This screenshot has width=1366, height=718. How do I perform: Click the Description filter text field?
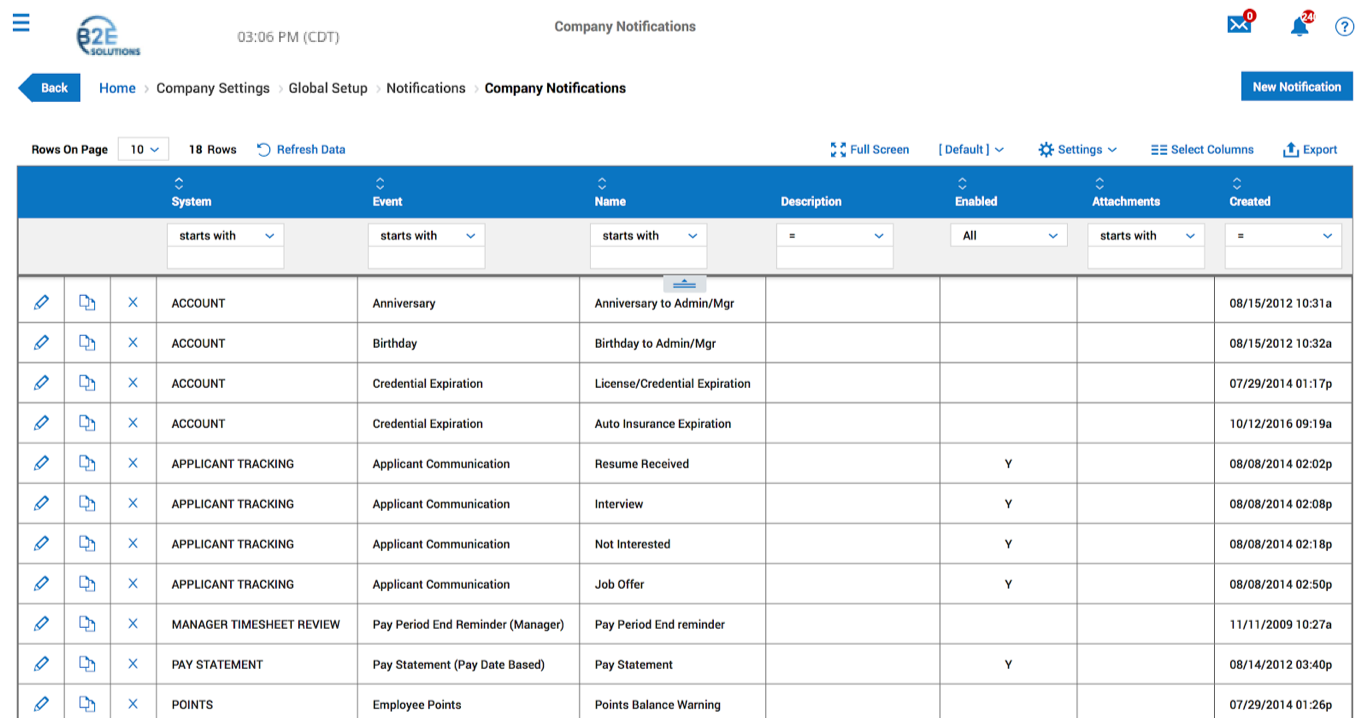[834, 258]
